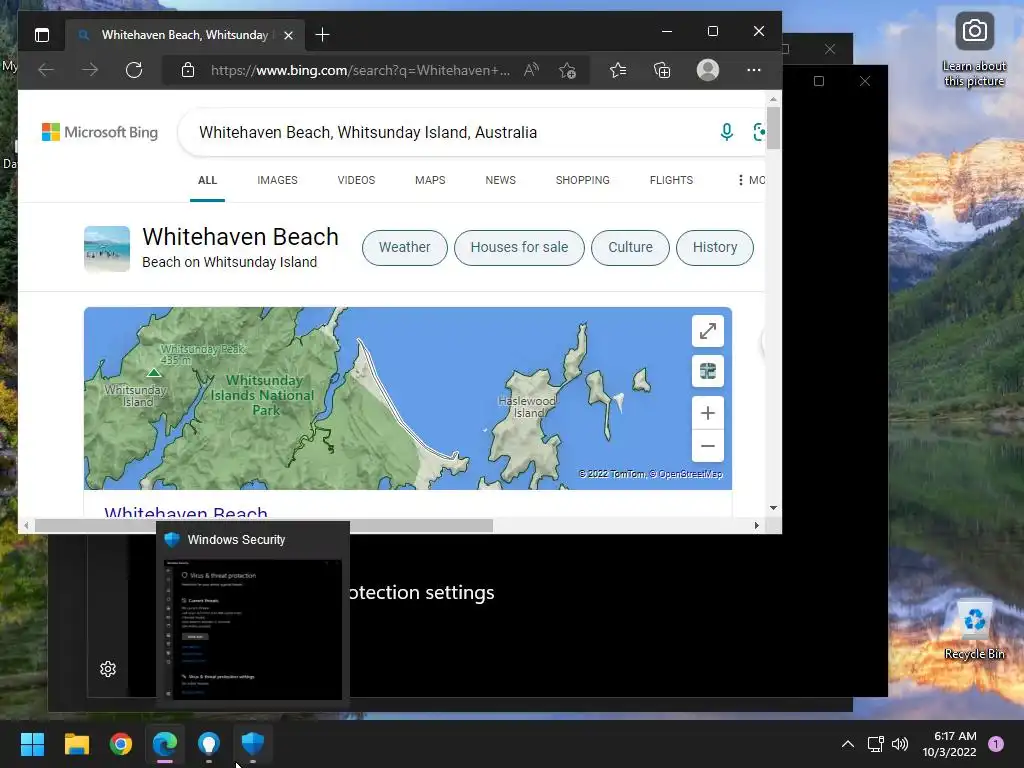Open Bing visual search icon

[759, 132]
